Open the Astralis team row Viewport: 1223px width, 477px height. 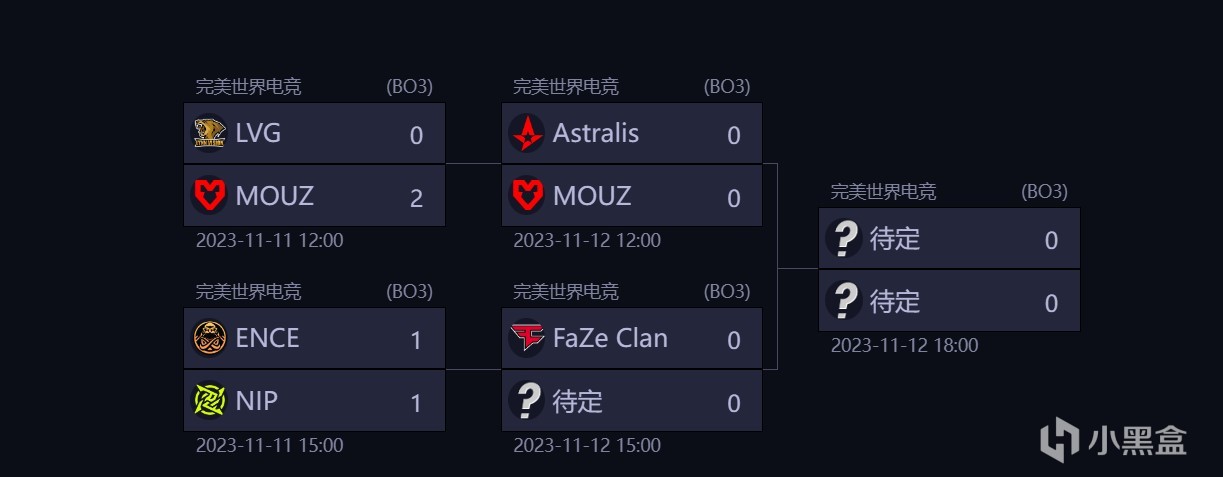click(x=632, y=133)
